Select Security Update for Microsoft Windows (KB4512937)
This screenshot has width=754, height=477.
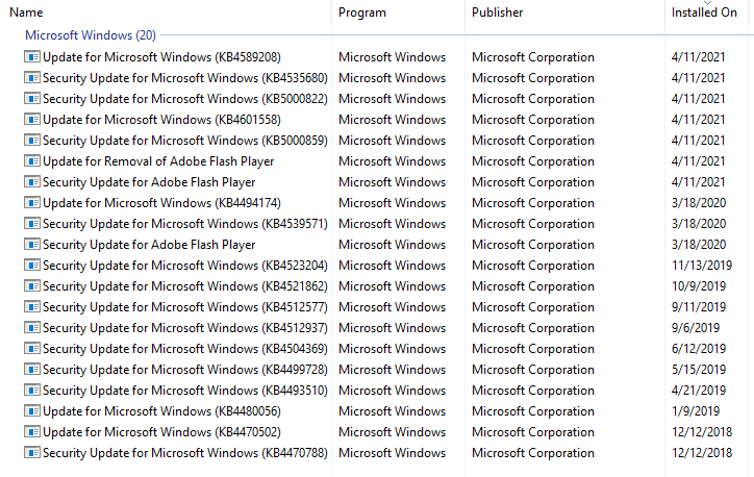[x=185, y=327]
